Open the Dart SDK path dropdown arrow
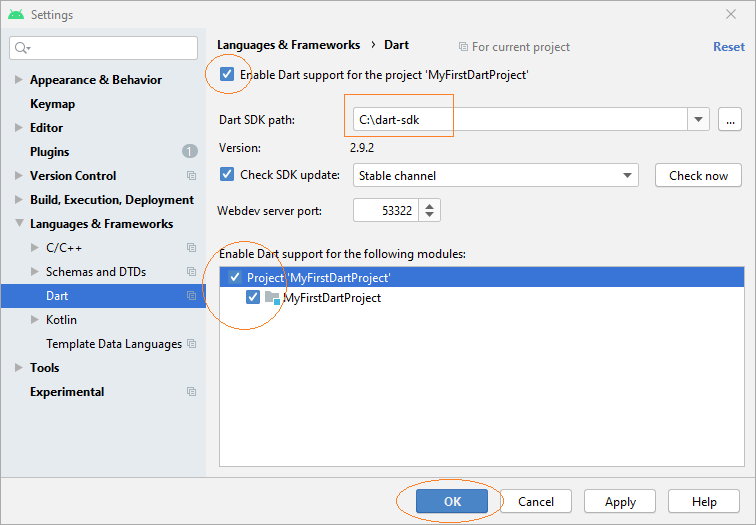 [x=698, y=120]
